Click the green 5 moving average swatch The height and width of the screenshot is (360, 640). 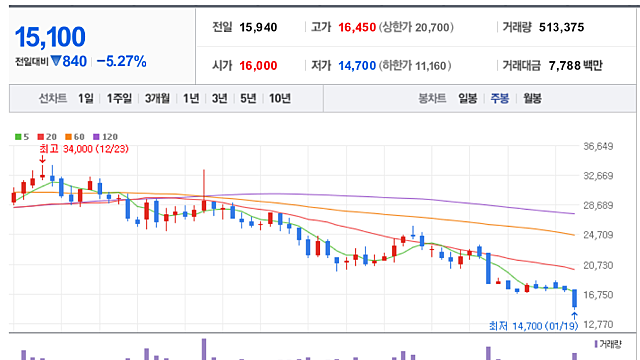tap(18, 137)
